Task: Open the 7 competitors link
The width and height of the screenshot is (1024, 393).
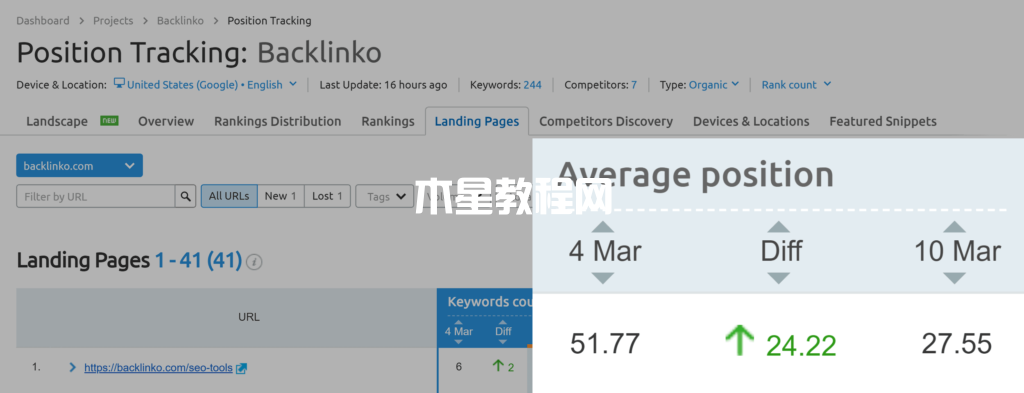Action: (x=633, y=84)
